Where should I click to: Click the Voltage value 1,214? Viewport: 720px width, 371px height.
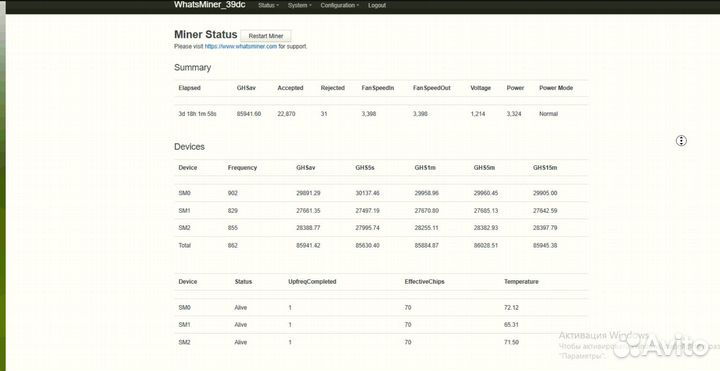pyautogui.click(x=478, y=114)
